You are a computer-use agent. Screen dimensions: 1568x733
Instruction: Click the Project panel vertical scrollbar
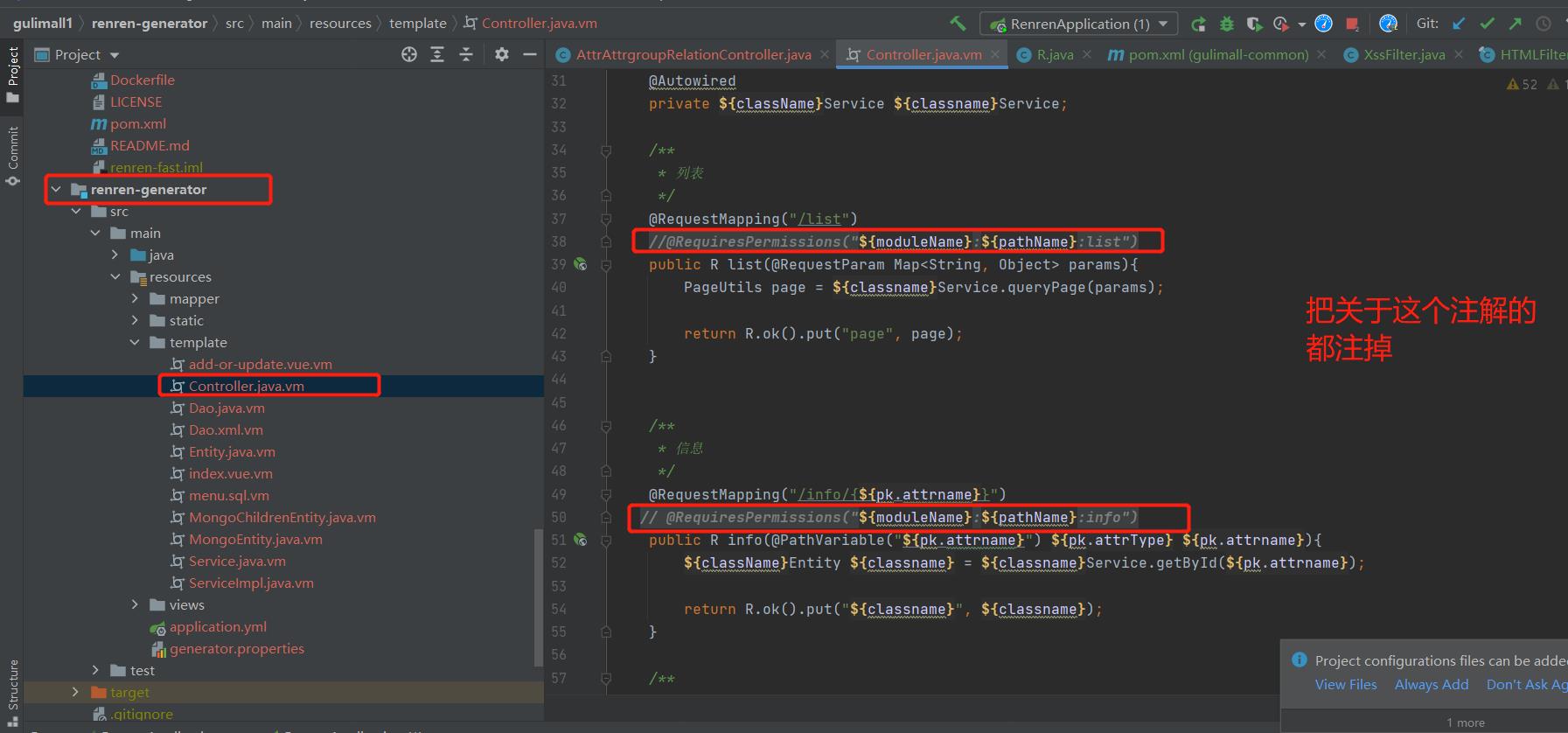pyautogui.click(x=538, y=597)
